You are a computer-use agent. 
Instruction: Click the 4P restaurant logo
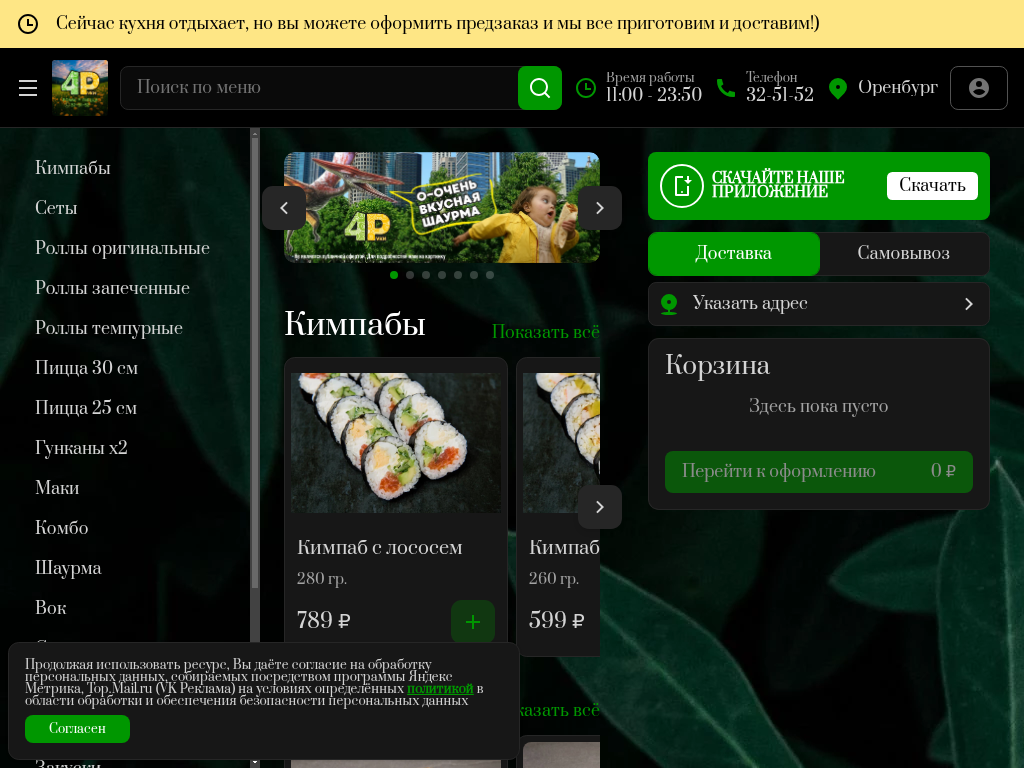click(x=80, y=88)
